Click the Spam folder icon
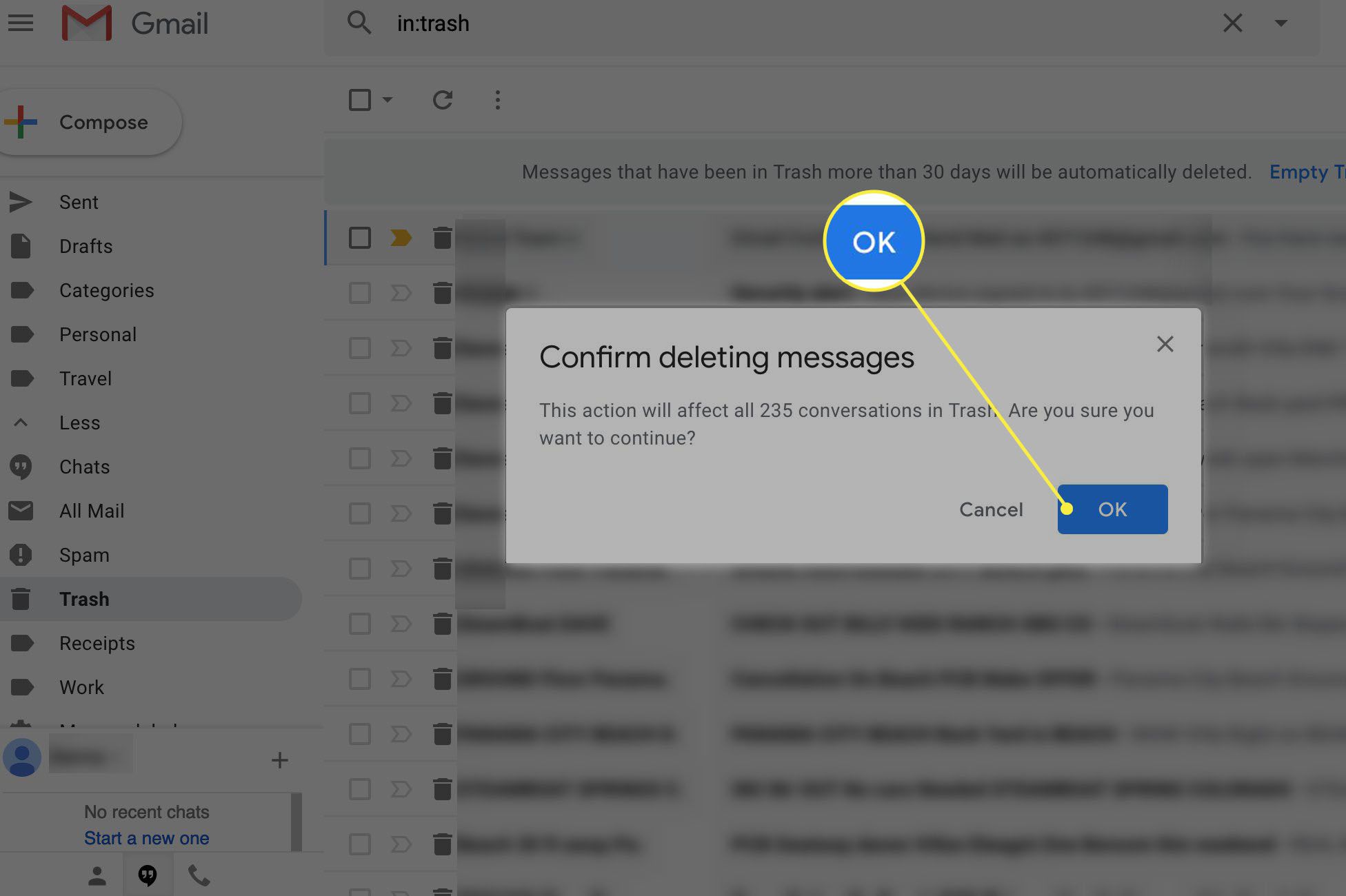Image resolution: width=1346 pixels, height=896 pixels. [x=22, y=554]
